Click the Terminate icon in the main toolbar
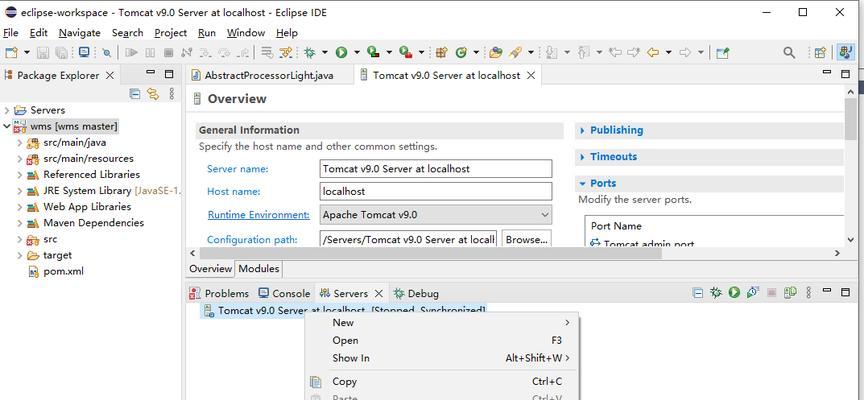Screen dimensions: 864x400 [x=169, y=52]
